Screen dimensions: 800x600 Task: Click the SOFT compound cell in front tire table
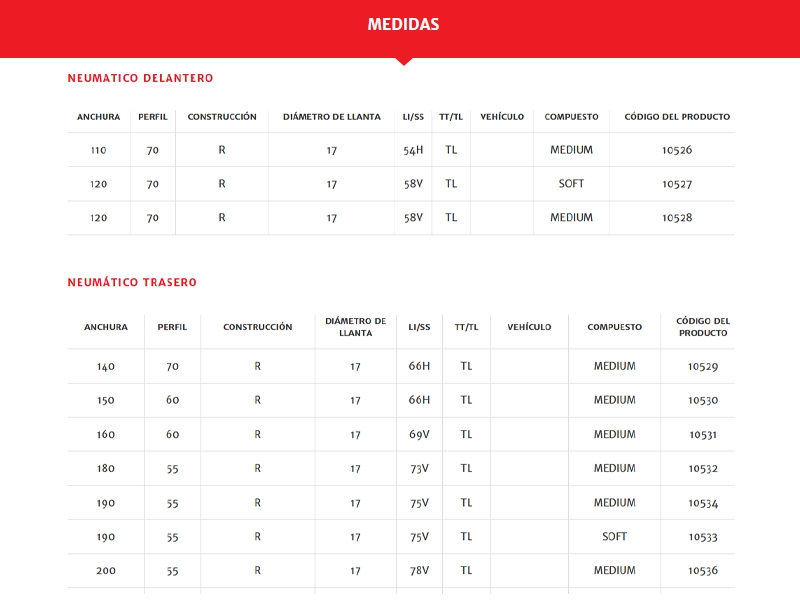coord(571,184)
